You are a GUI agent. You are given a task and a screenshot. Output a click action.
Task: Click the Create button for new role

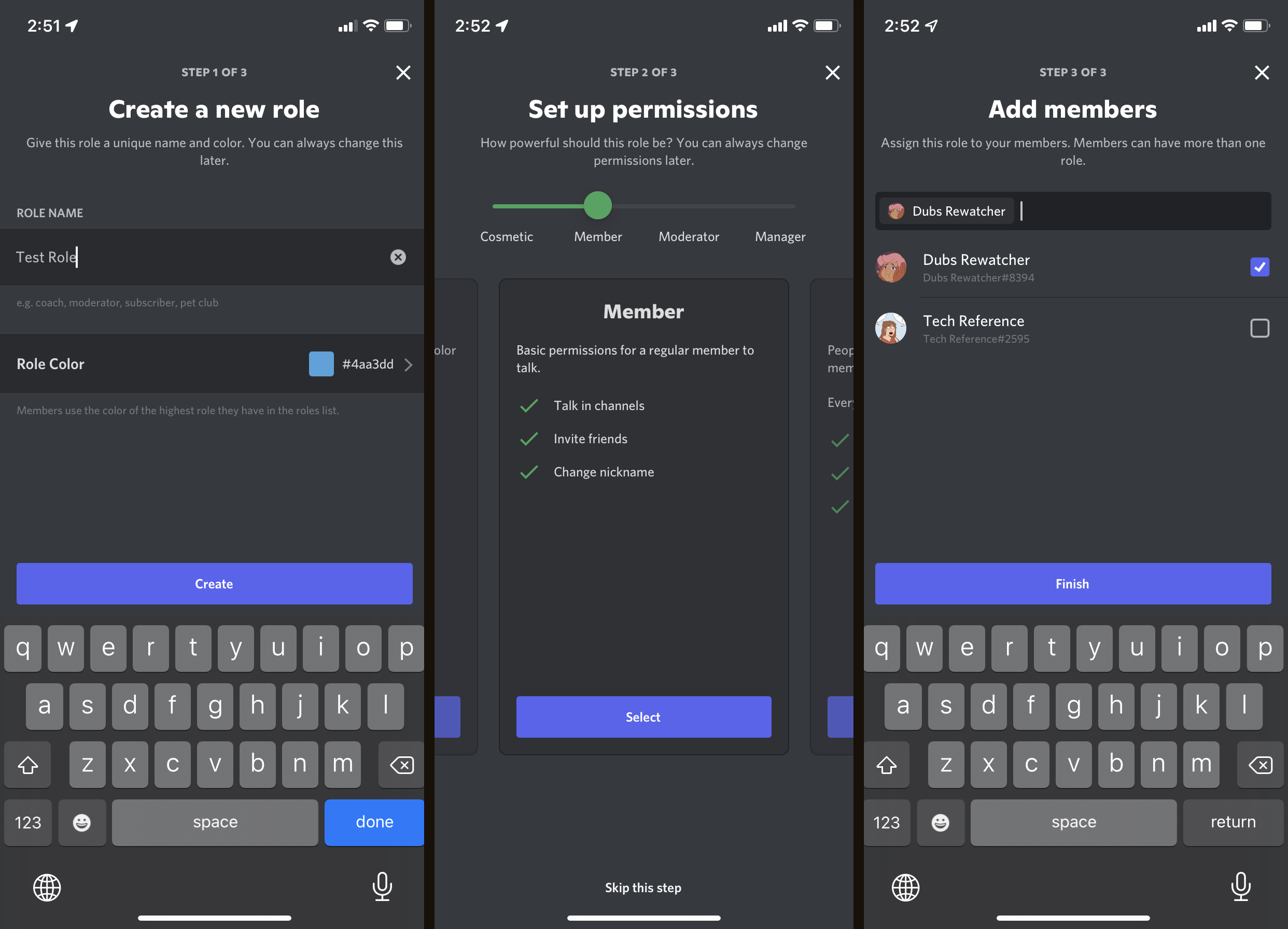[x=214, y=583]
